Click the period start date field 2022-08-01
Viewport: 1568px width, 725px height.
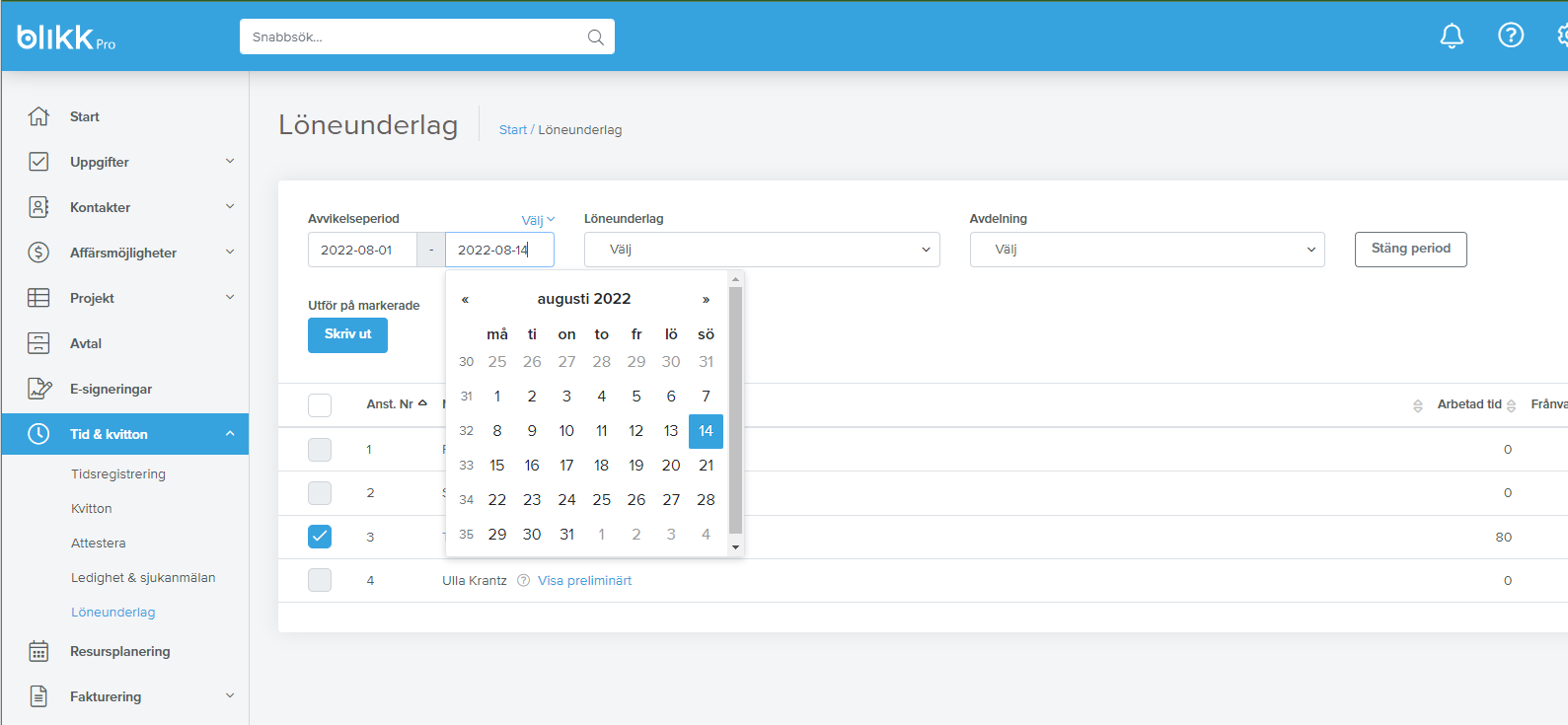362,250
